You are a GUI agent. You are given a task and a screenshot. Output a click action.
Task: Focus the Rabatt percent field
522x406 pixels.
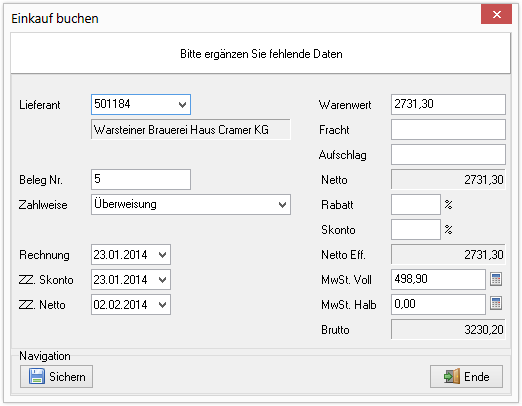pyautogui.click(x=416, y=204)
